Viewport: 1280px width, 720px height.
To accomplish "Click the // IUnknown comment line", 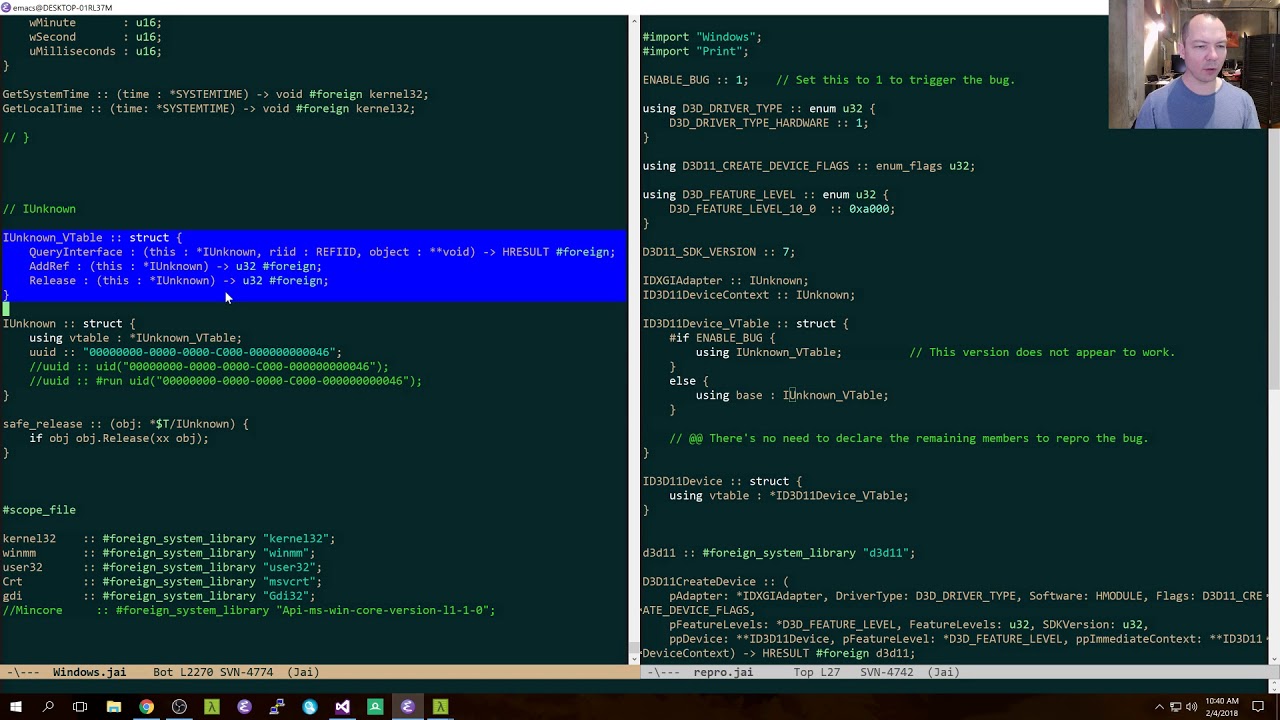I will [39, 209].
